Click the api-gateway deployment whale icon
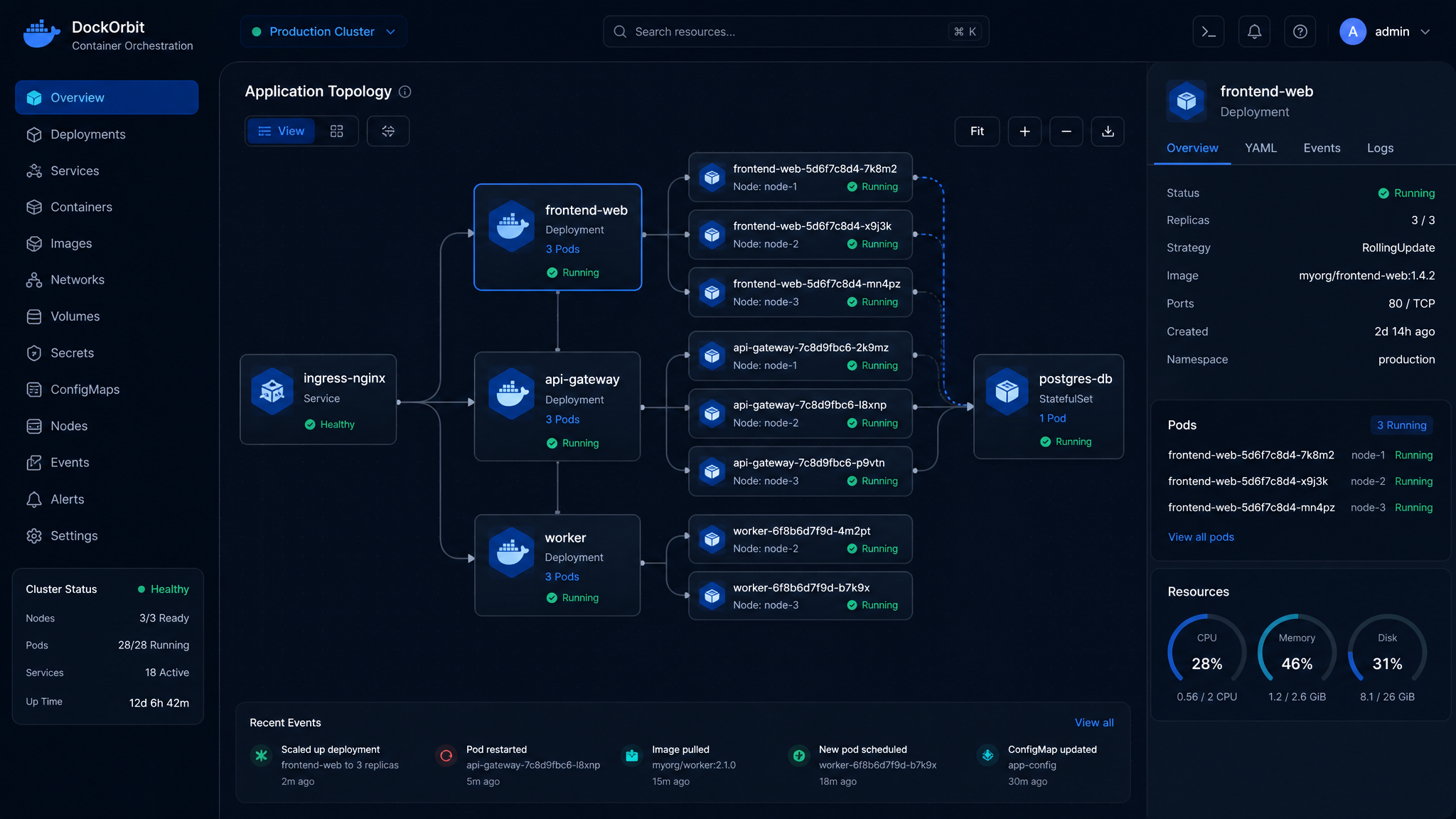 pyautogui.click(x=511, y=393)
